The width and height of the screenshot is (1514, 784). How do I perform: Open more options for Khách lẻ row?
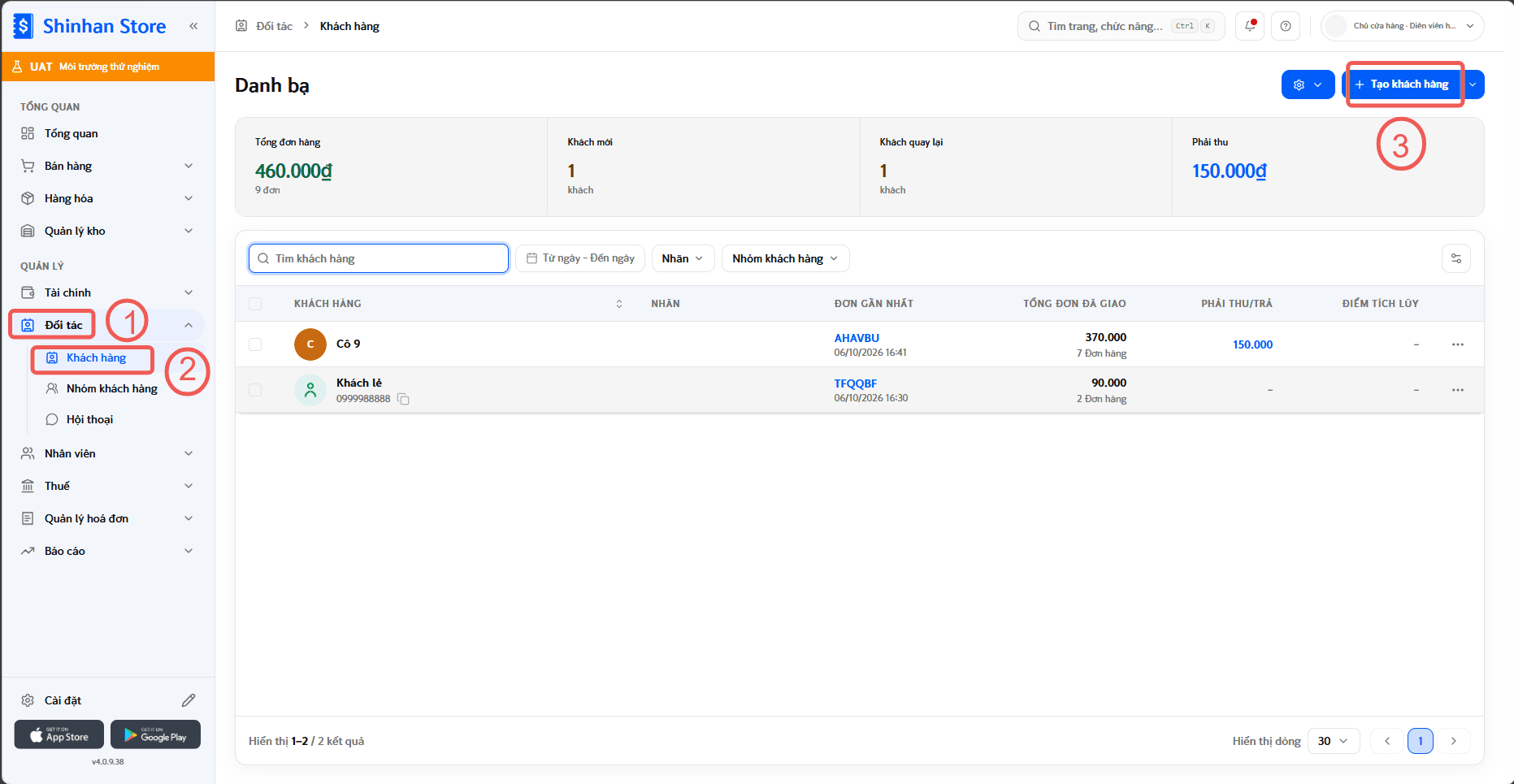(x=1458, y=390)
